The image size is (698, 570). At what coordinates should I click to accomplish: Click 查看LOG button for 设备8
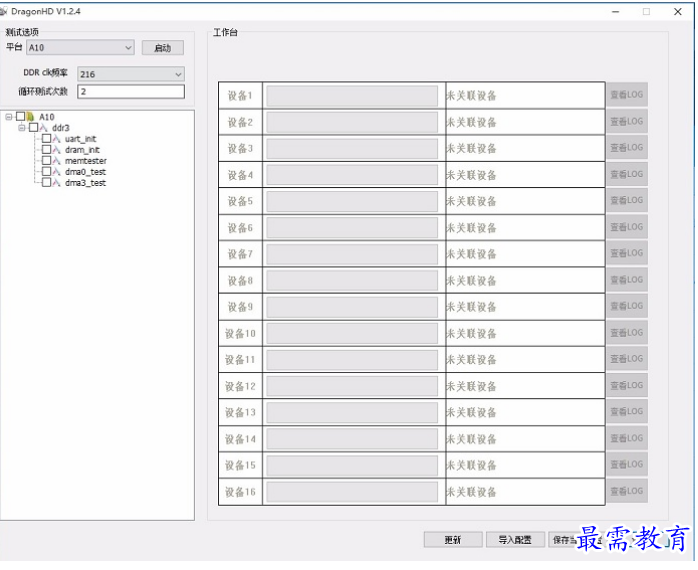click(x=627, y=280)
